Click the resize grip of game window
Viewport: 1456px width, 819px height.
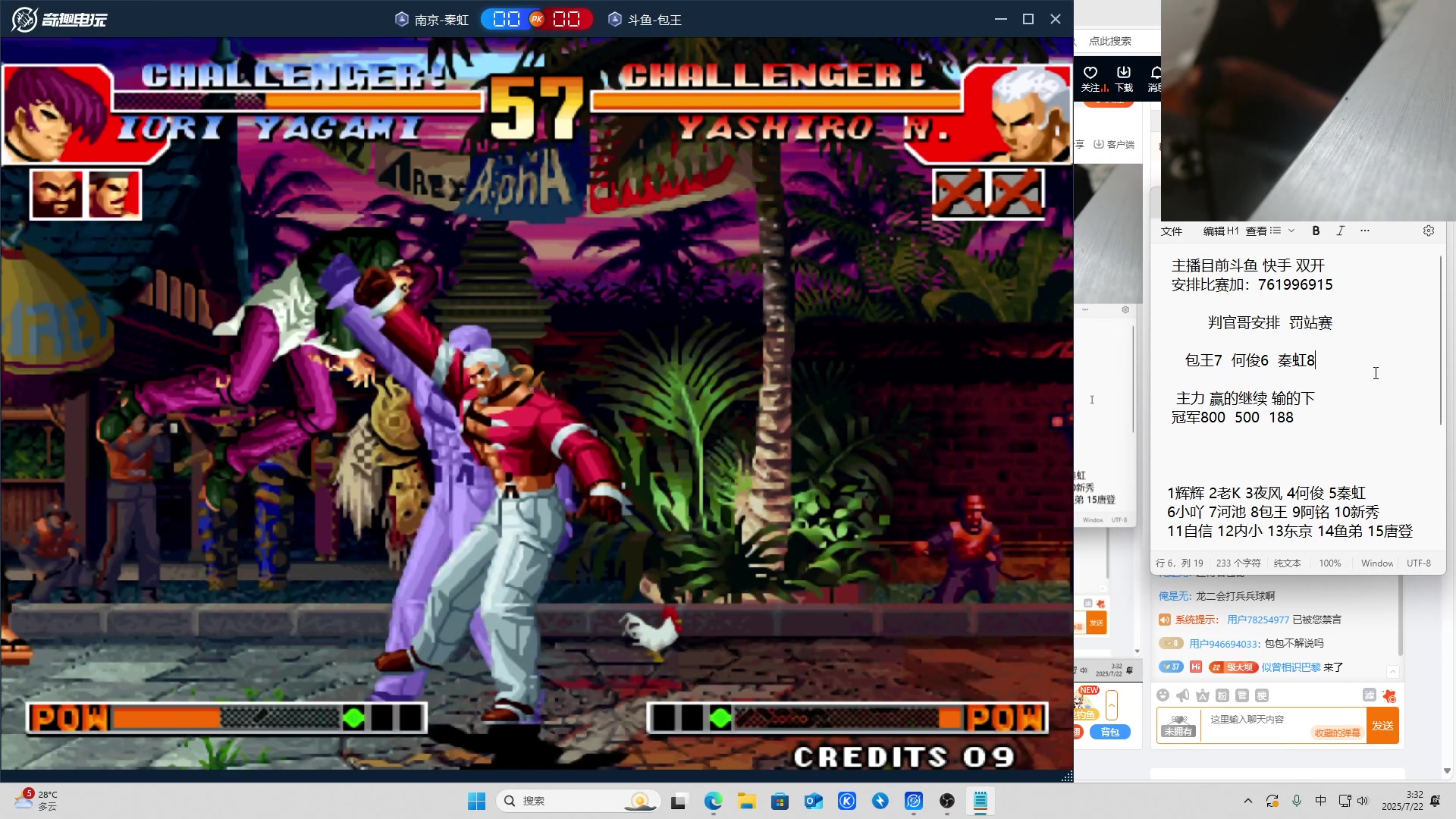click(x=1067, y=776)
